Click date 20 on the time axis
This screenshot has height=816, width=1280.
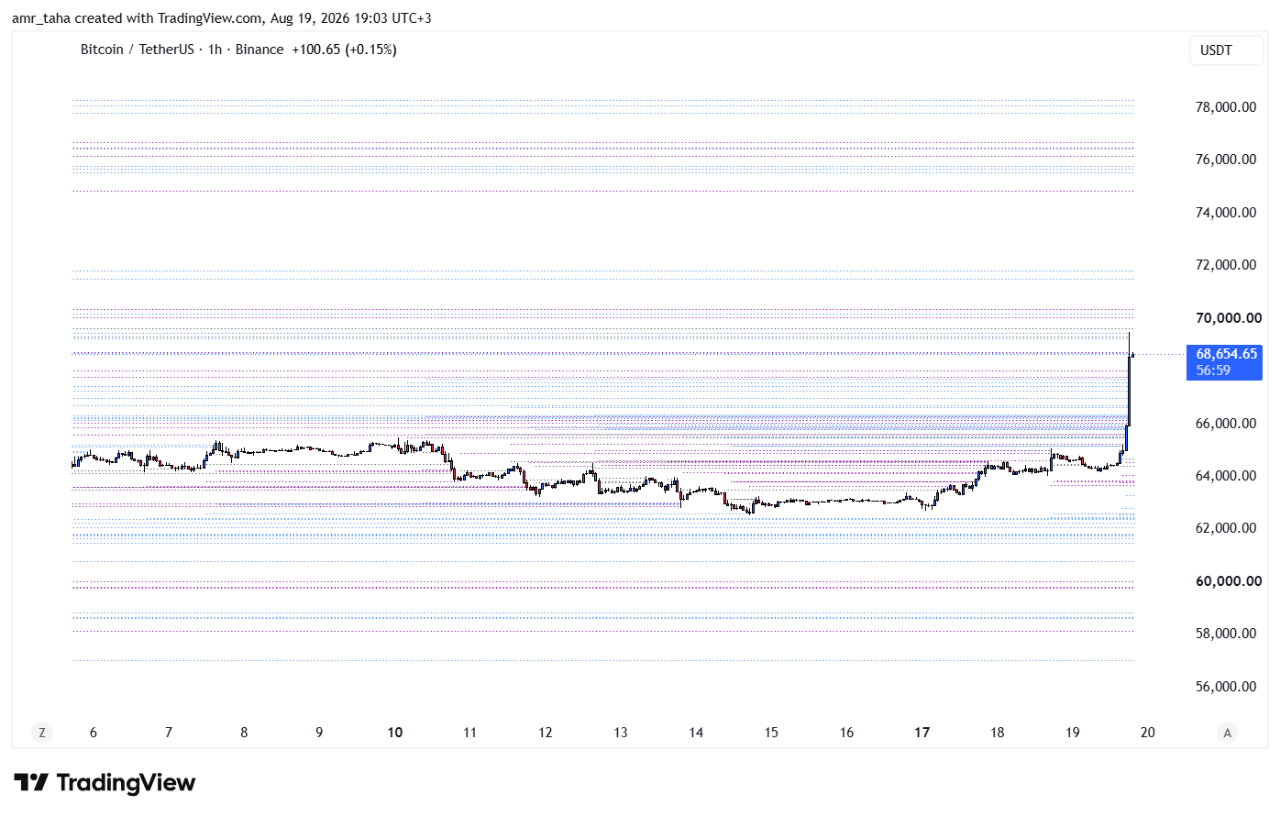[x=1148, y=733]
